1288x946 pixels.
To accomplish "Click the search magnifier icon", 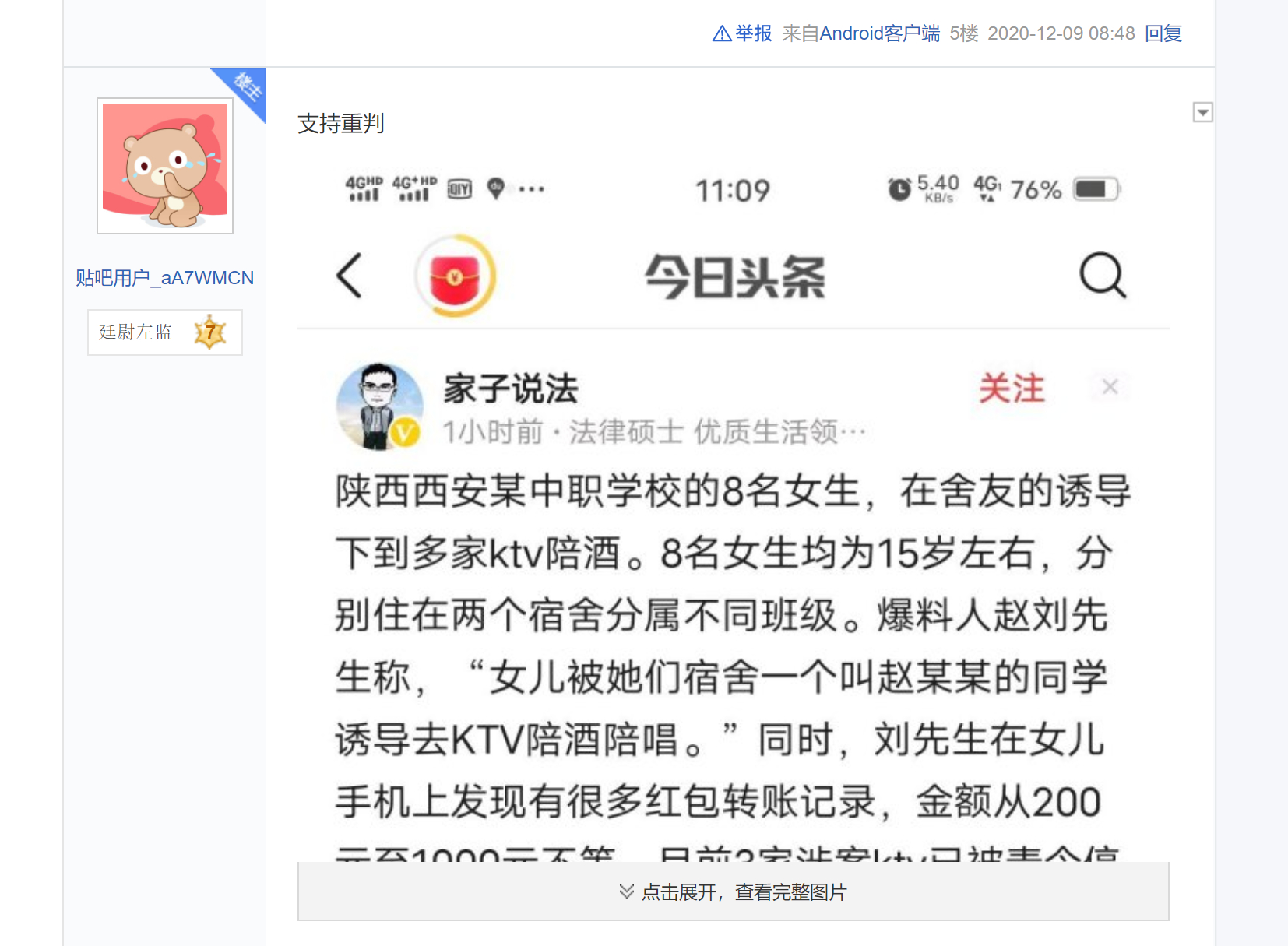I will 1103,275.
